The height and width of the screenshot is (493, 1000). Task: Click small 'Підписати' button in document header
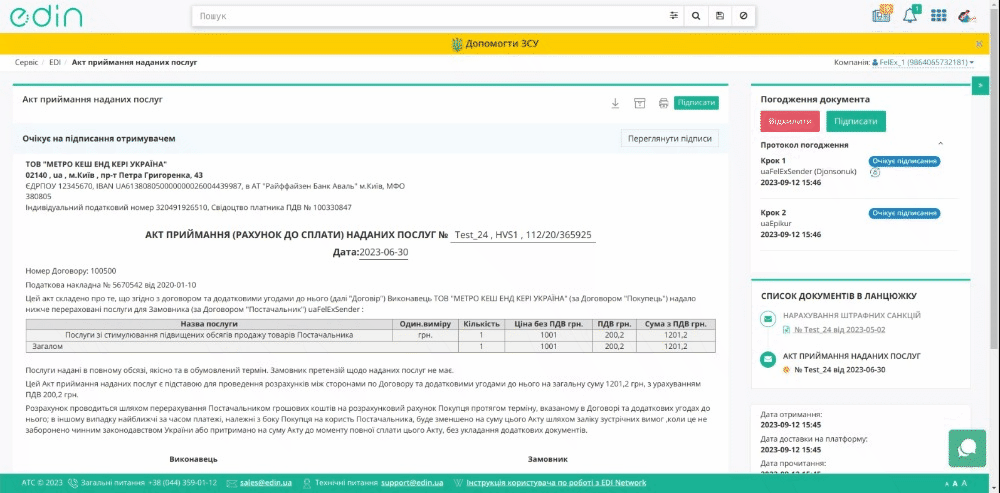(x=696, y=103)
